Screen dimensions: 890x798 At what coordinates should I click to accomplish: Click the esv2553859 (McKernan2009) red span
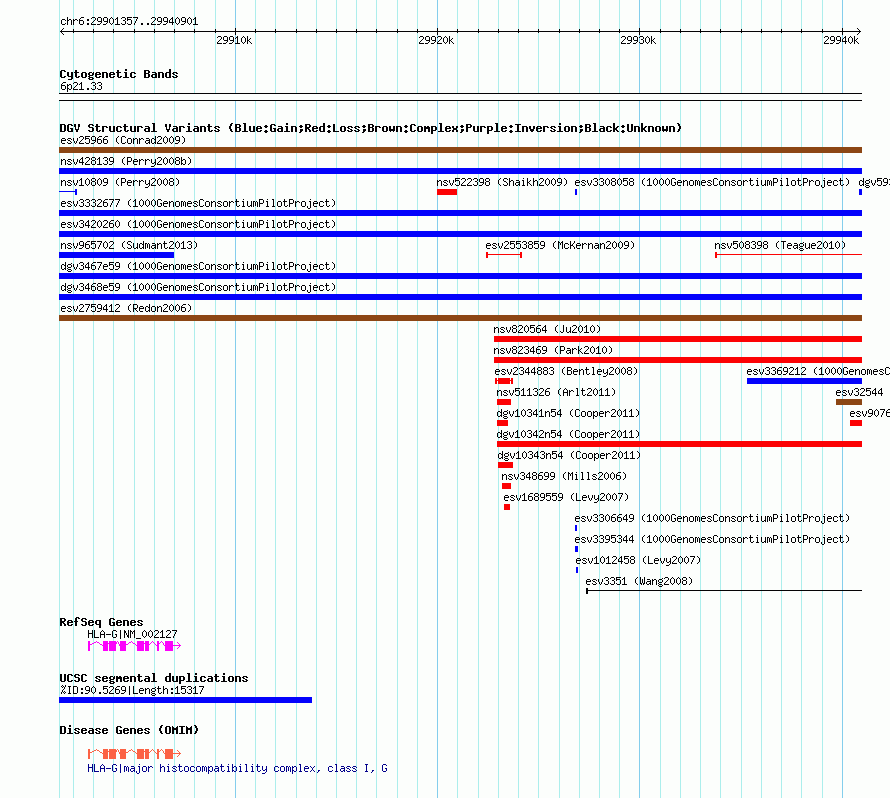pos(503,255)
